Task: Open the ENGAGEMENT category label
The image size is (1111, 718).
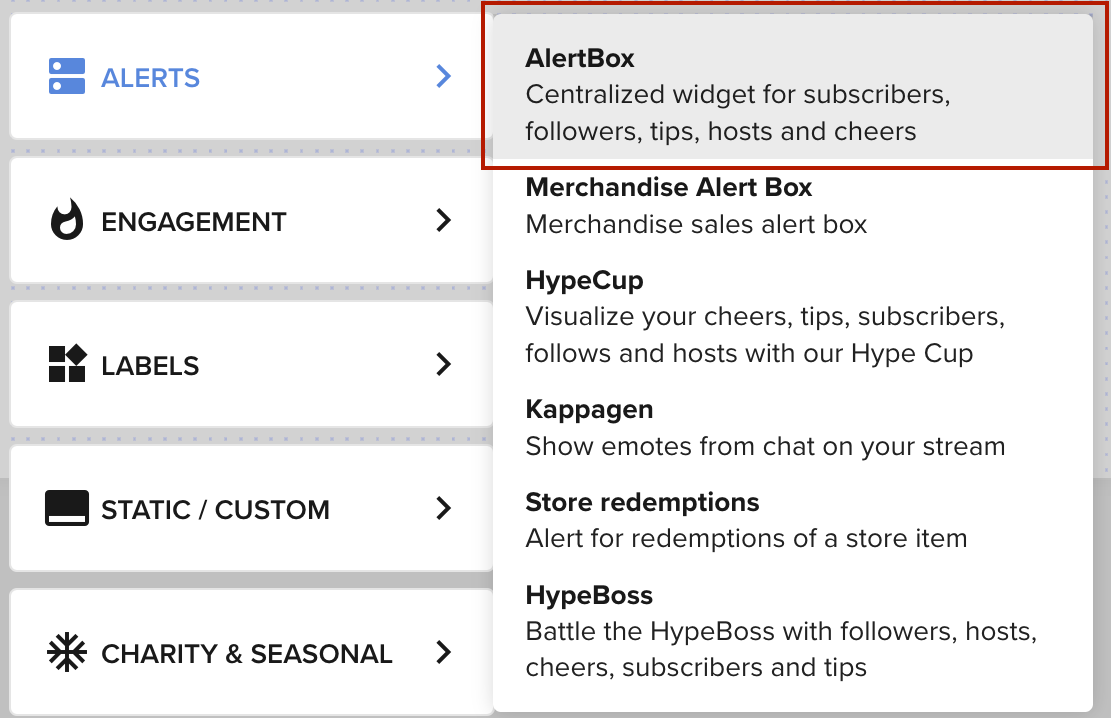Action: coord(193,222)
